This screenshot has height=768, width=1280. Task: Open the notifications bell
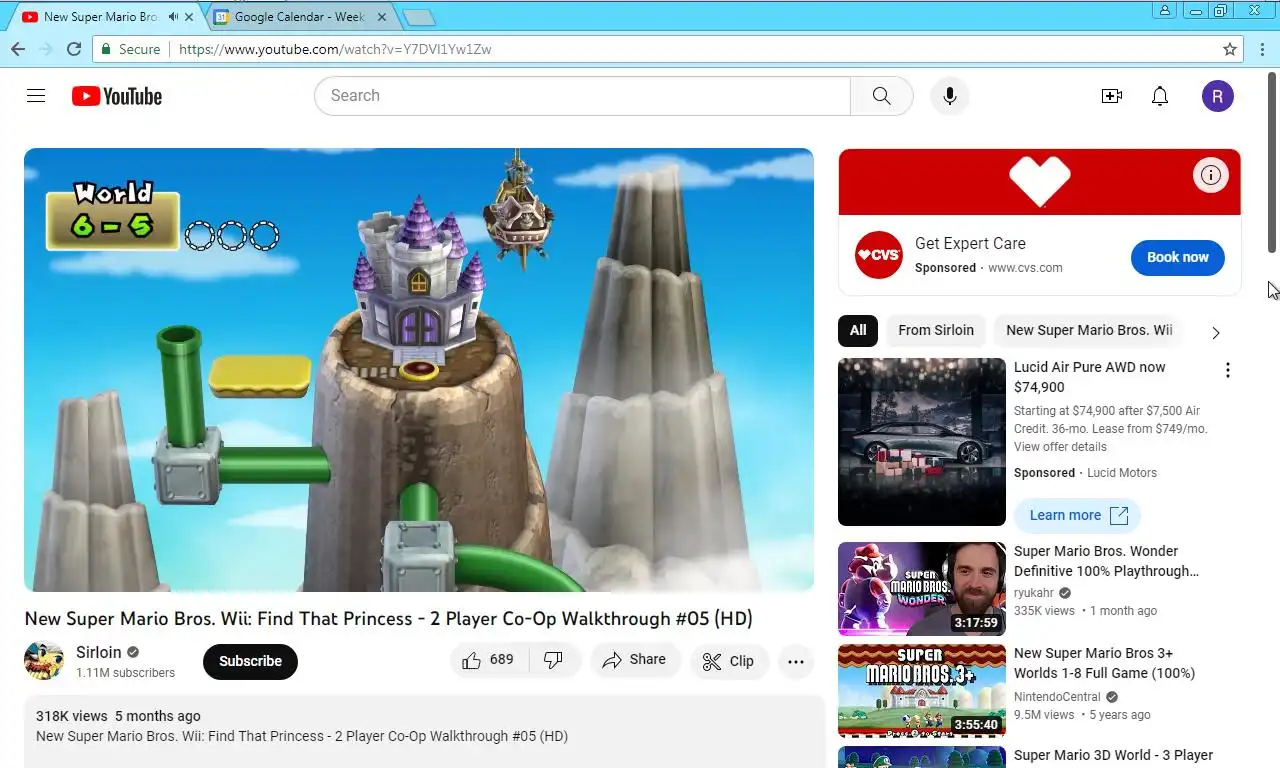tap(1160, 96)
